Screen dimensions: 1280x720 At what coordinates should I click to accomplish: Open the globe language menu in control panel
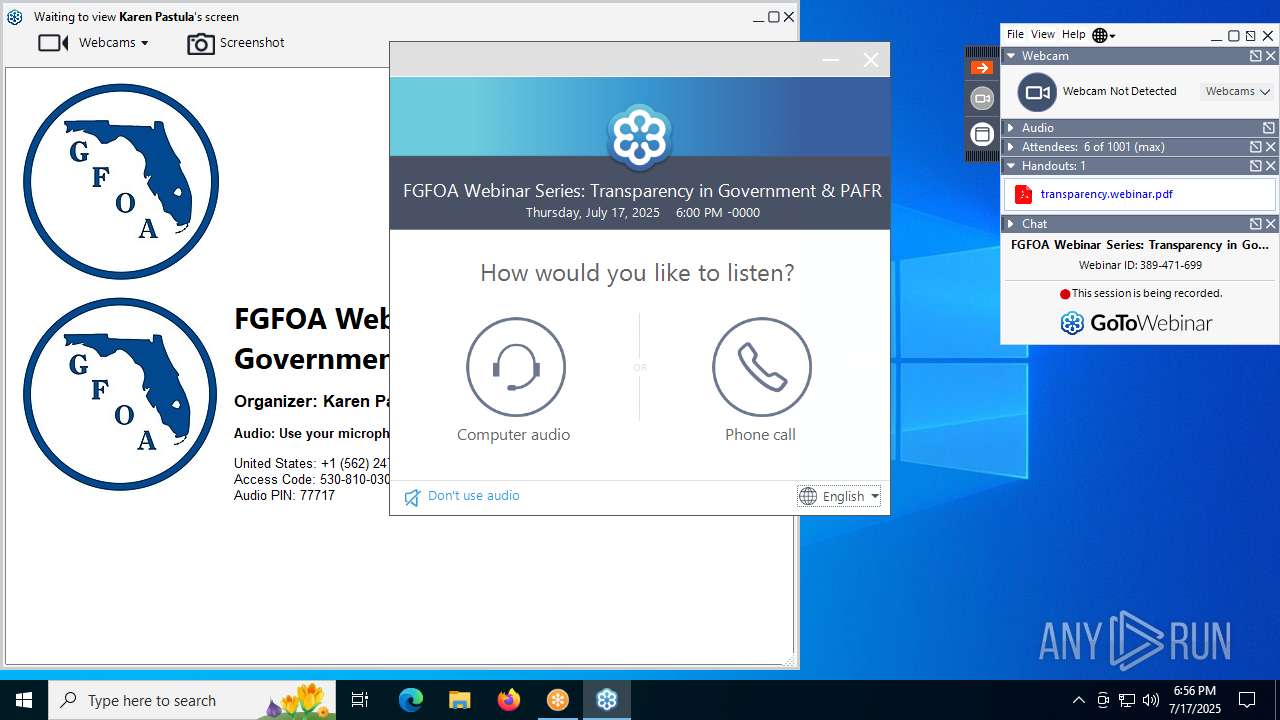click(1103, 35)
